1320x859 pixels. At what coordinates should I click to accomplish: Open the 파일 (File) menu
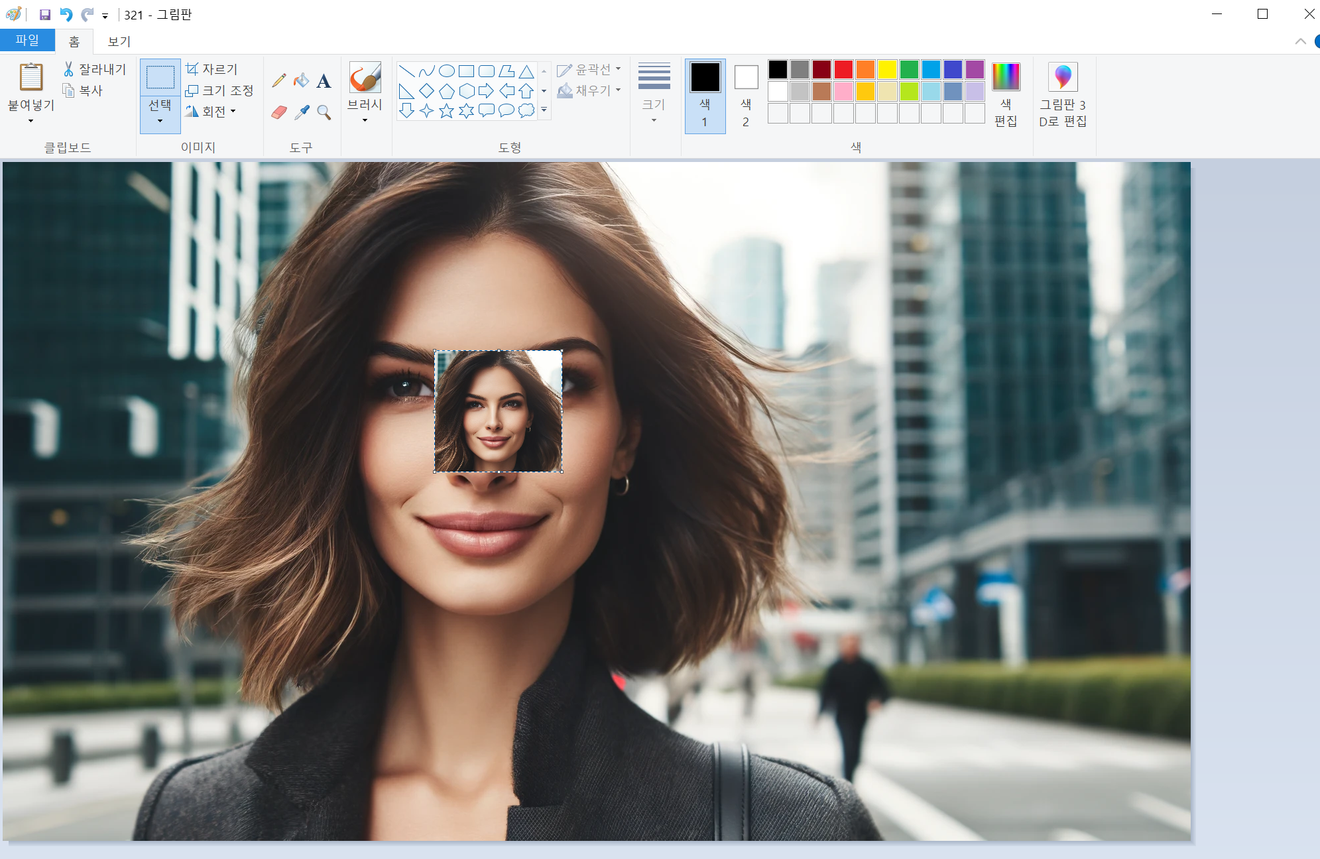point(27,41)
